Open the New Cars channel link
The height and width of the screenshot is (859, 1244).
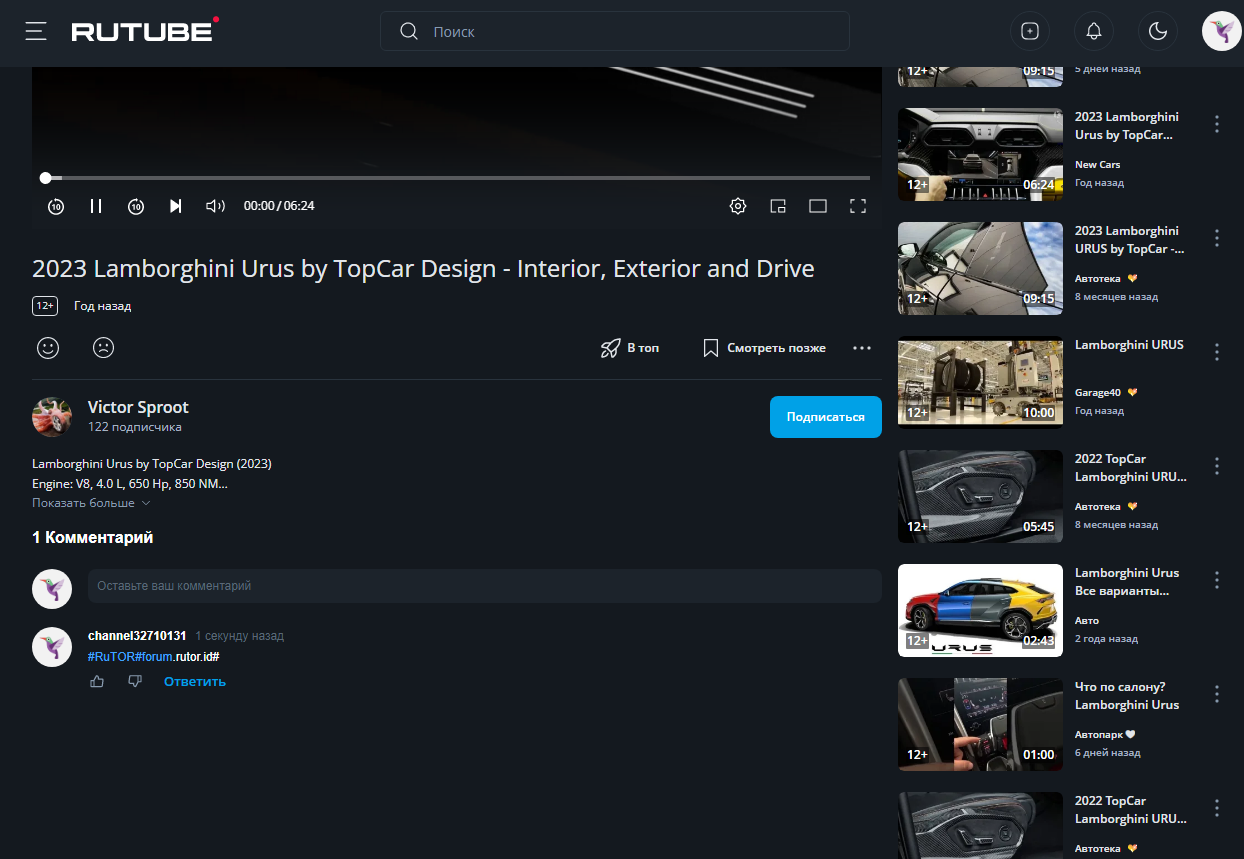point(1097,165)
